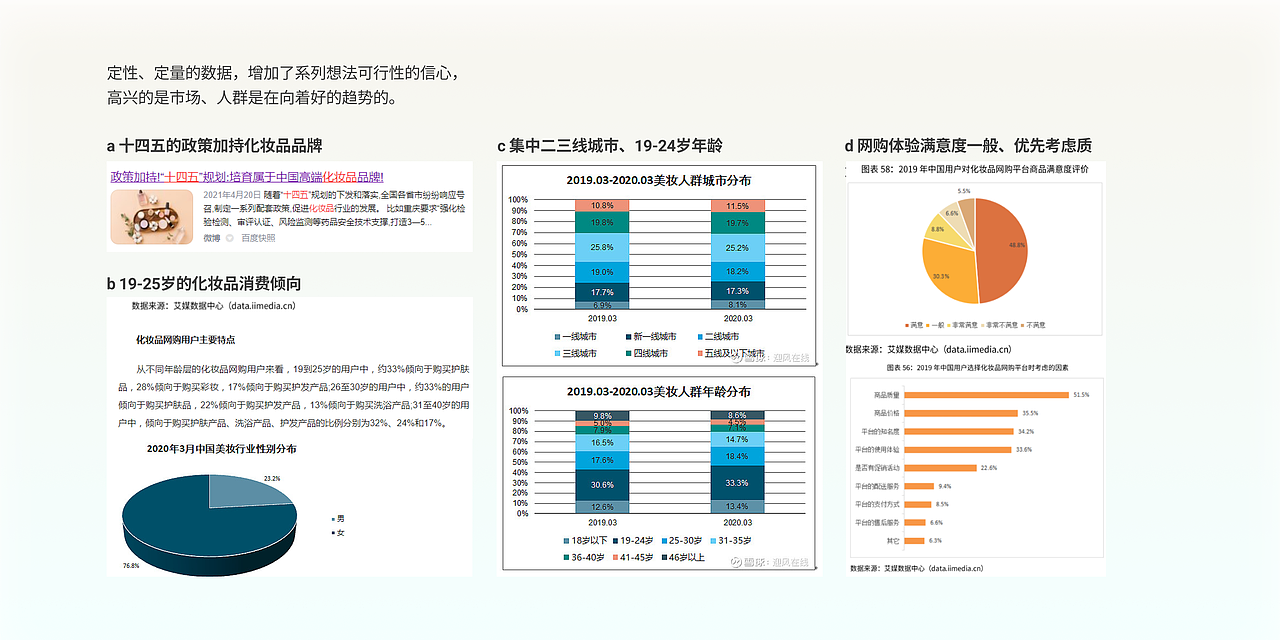Click the 2020年3月中国美妆行业性别分布 chart title

[222, 449]
